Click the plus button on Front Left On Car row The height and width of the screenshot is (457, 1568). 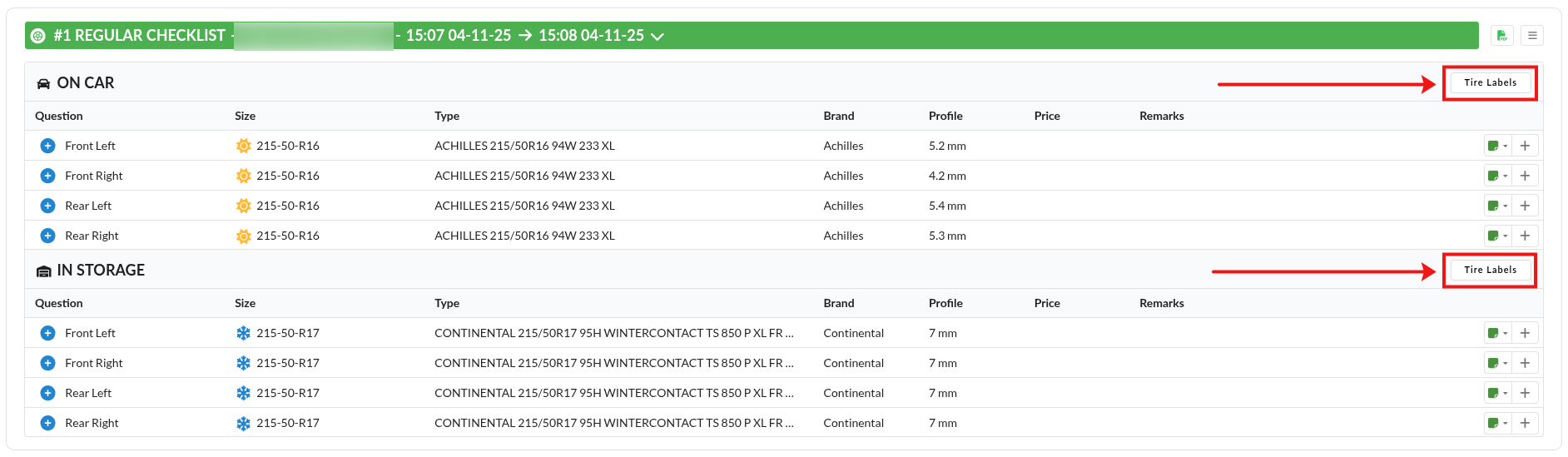click(1525, 146)
